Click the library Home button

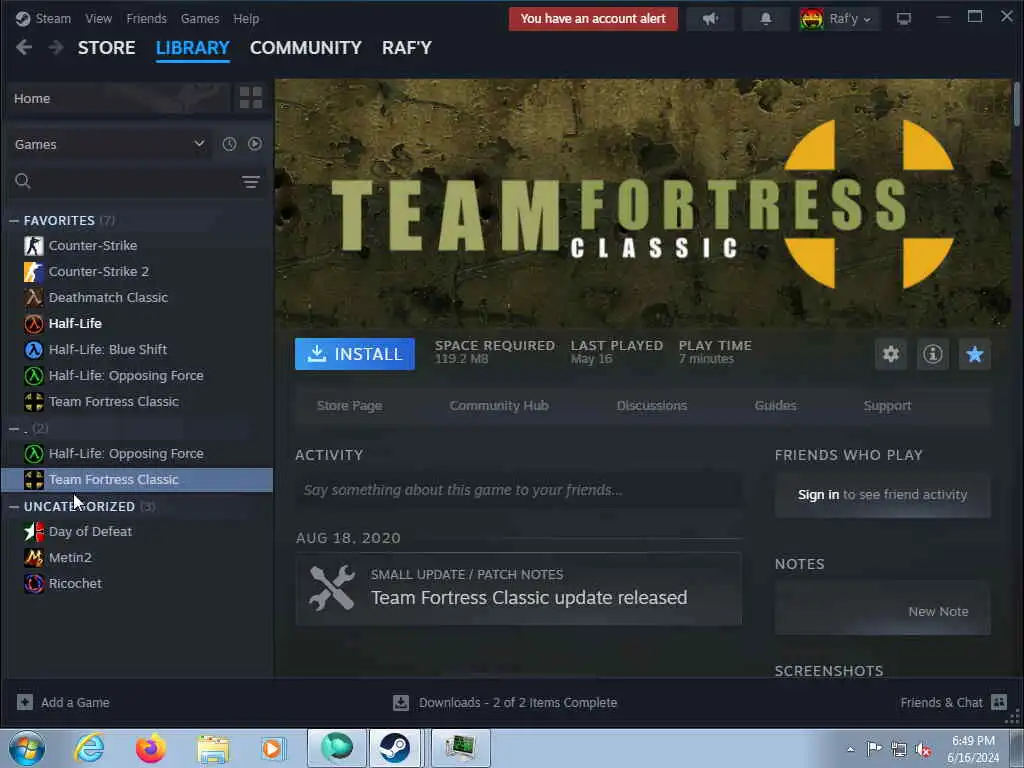pyautogui.click(x=120, y=98)
